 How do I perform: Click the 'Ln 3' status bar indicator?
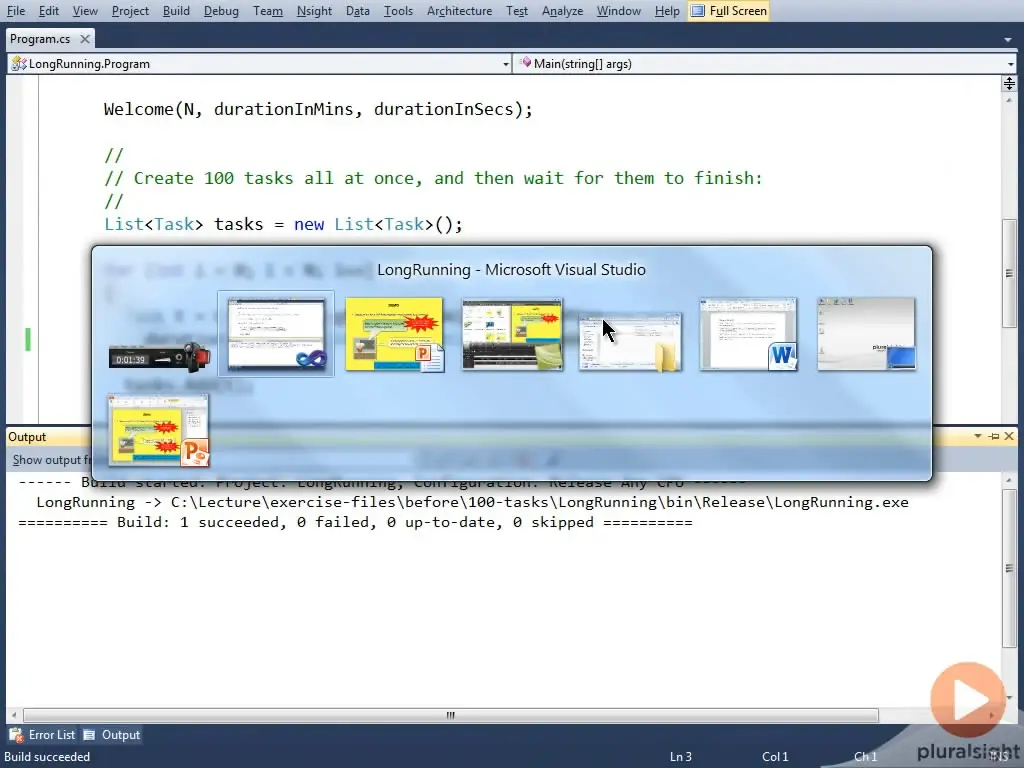click(x=680, y=757)
